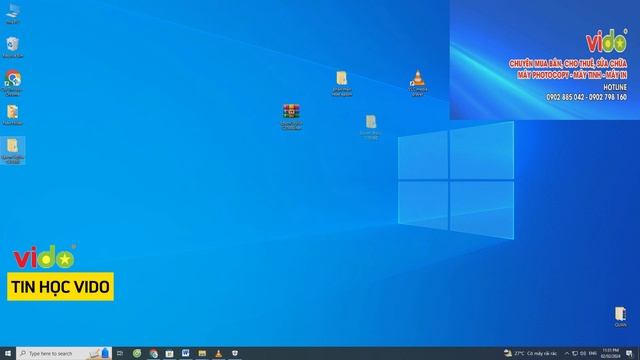Open the volume control in the tray
This screenshot has height=360, width=640.
tap(583, 353)
